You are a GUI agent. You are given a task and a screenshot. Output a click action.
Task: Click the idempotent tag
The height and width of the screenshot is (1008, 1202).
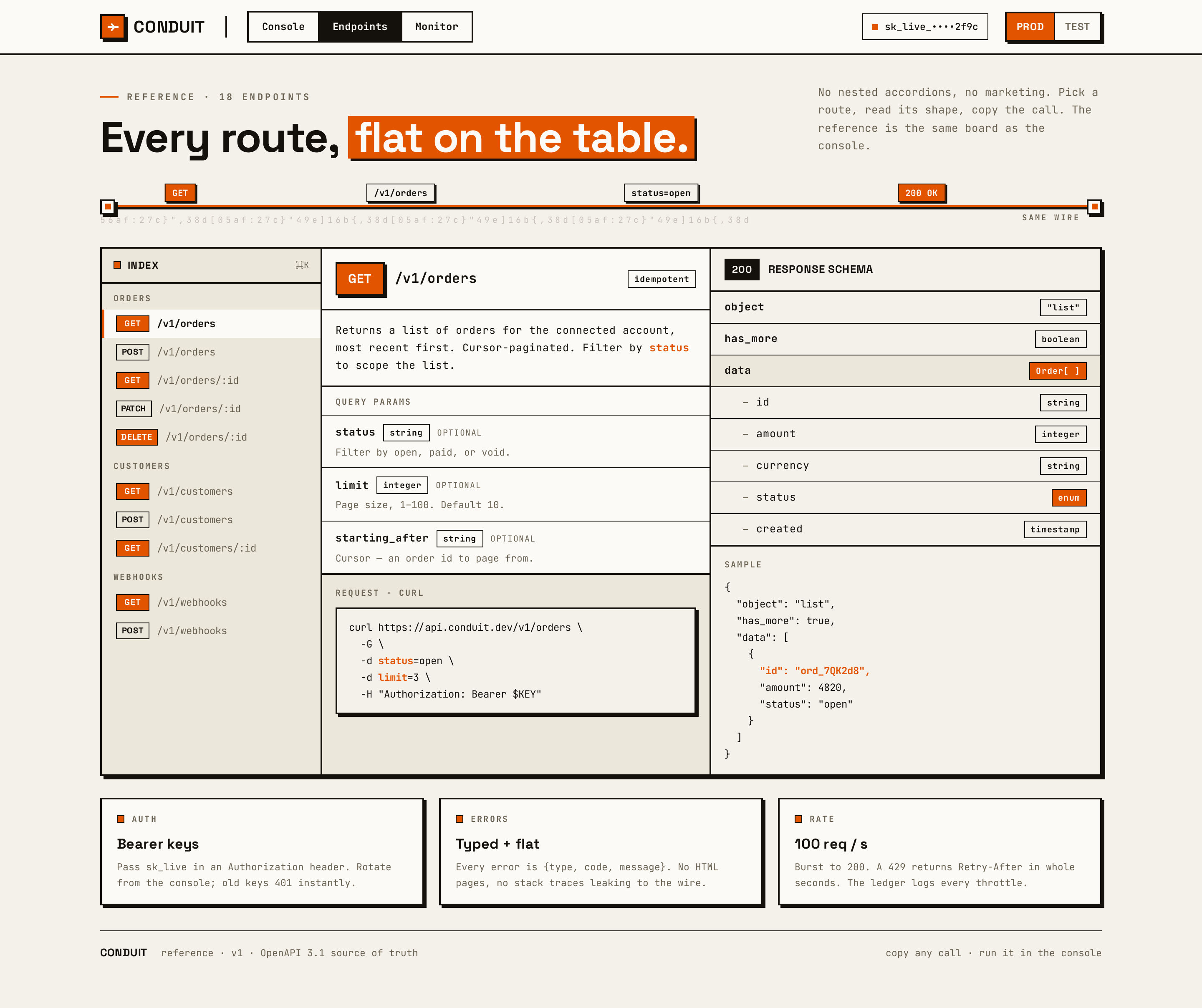point(662,279)
